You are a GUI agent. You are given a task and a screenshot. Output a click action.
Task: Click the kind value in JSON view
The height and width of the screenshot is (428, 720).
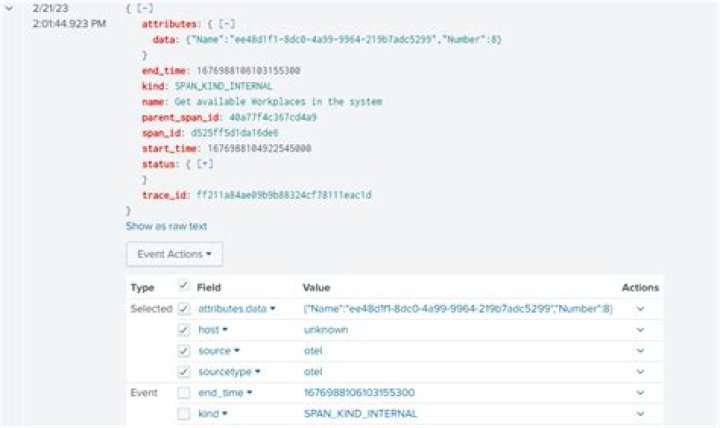pos(224,86)
